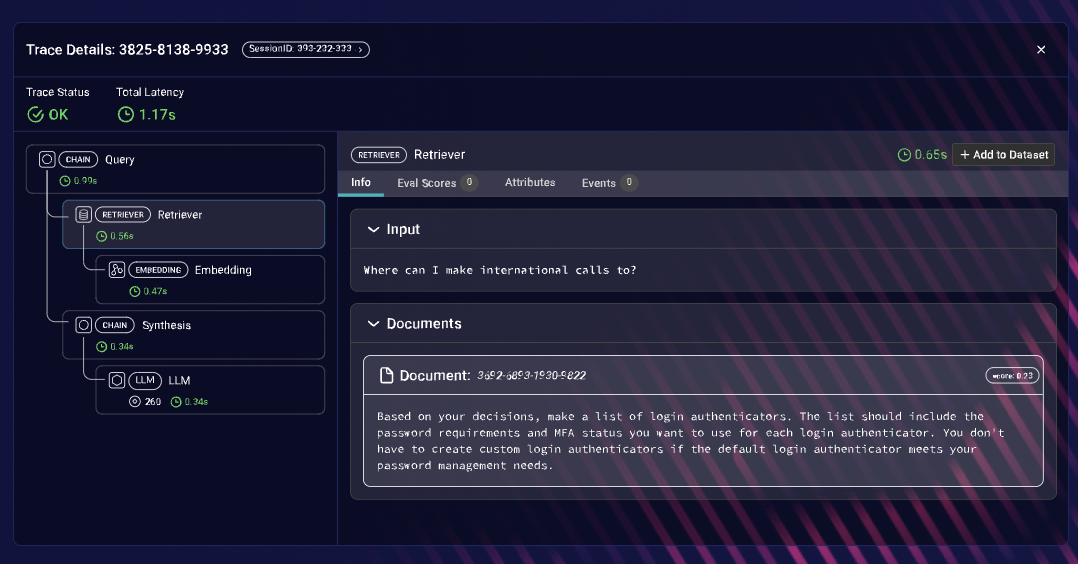
Task: Click the 0.99s value under Query
Action: point(85,181)
